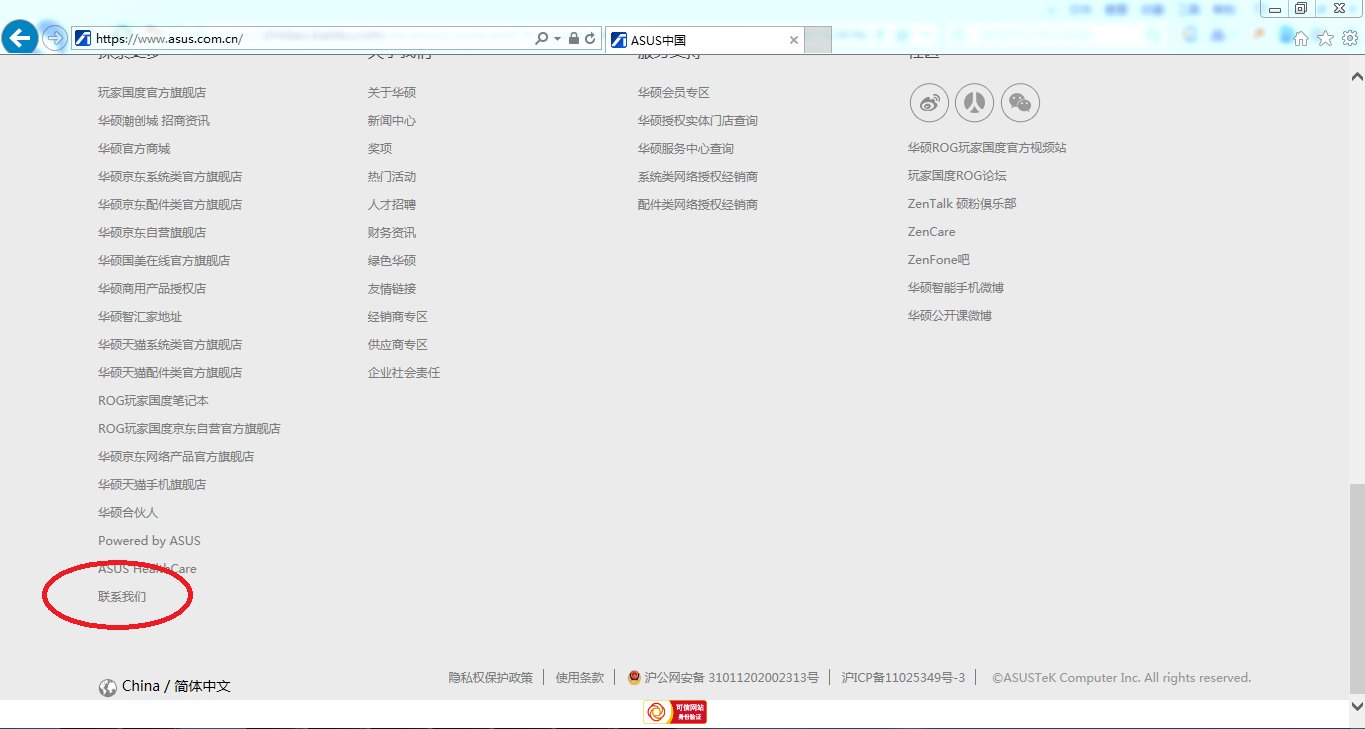Click the browser Home icon
Screen dimensions: 1365x729
1300,36
